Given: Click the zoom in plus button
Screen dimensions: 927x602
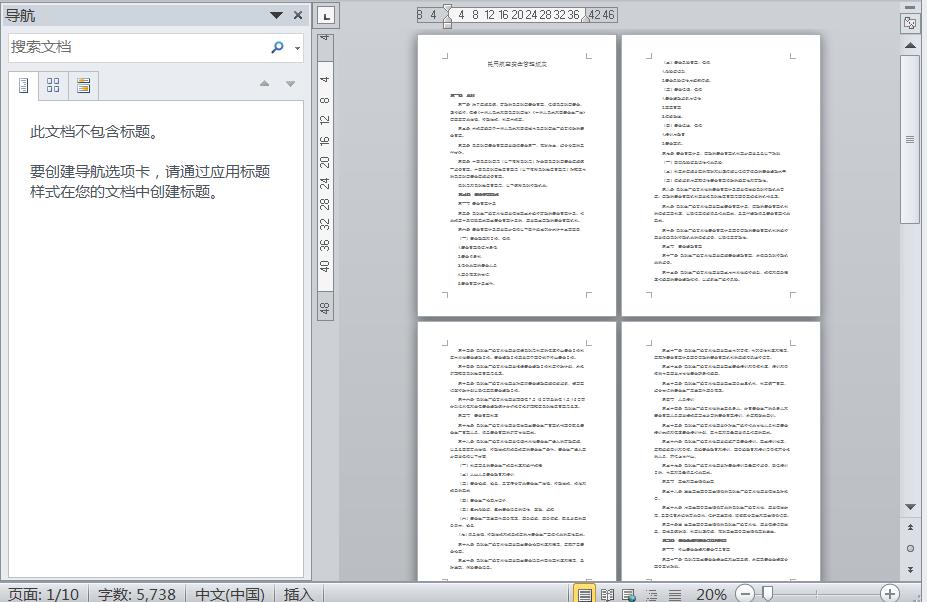Looking at the screenshot, I should click(x=889, y=594).
